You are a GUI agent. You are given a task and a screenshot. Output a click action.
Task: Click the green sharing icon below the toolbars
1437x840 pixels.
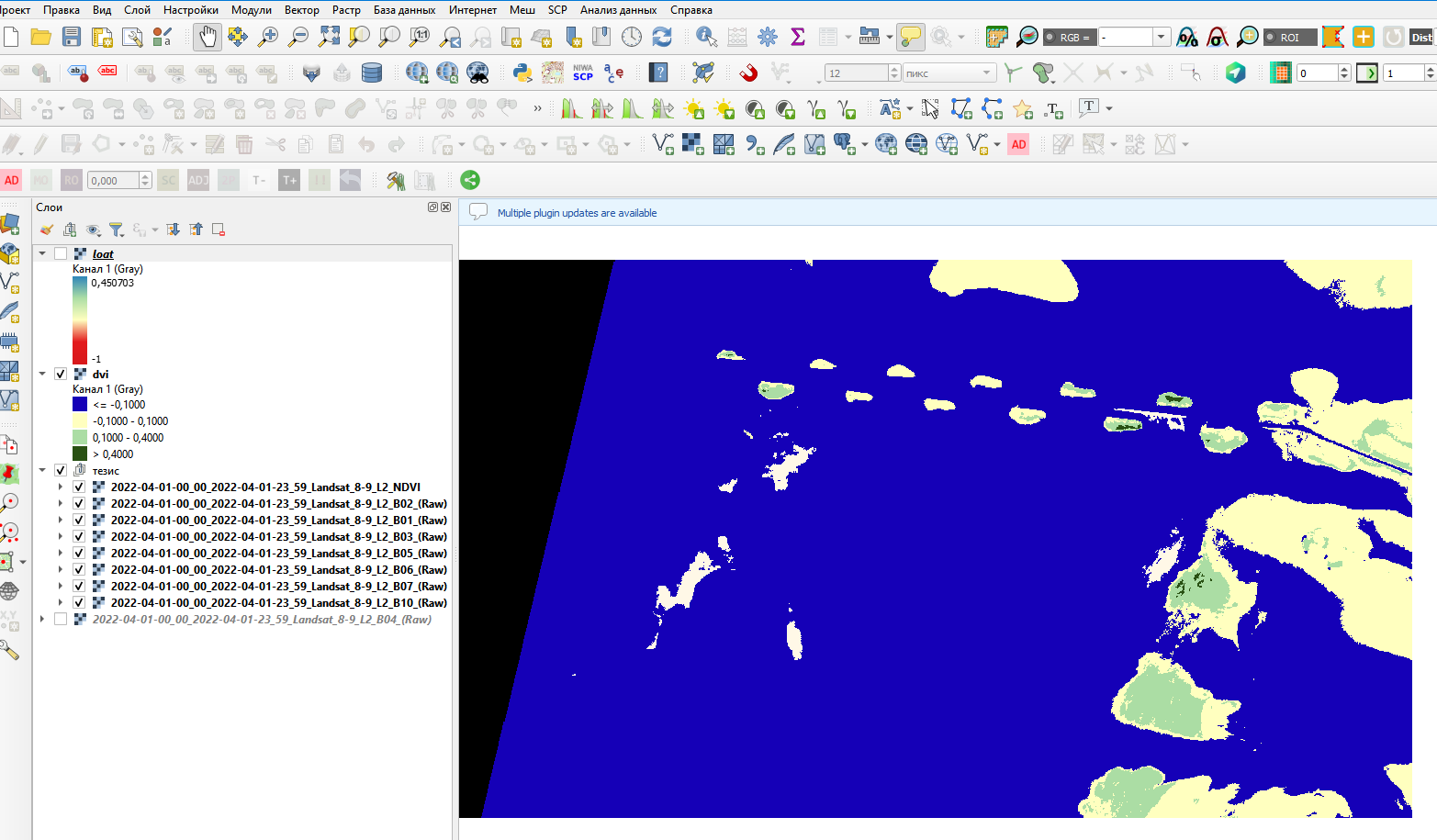click(470, 180)
